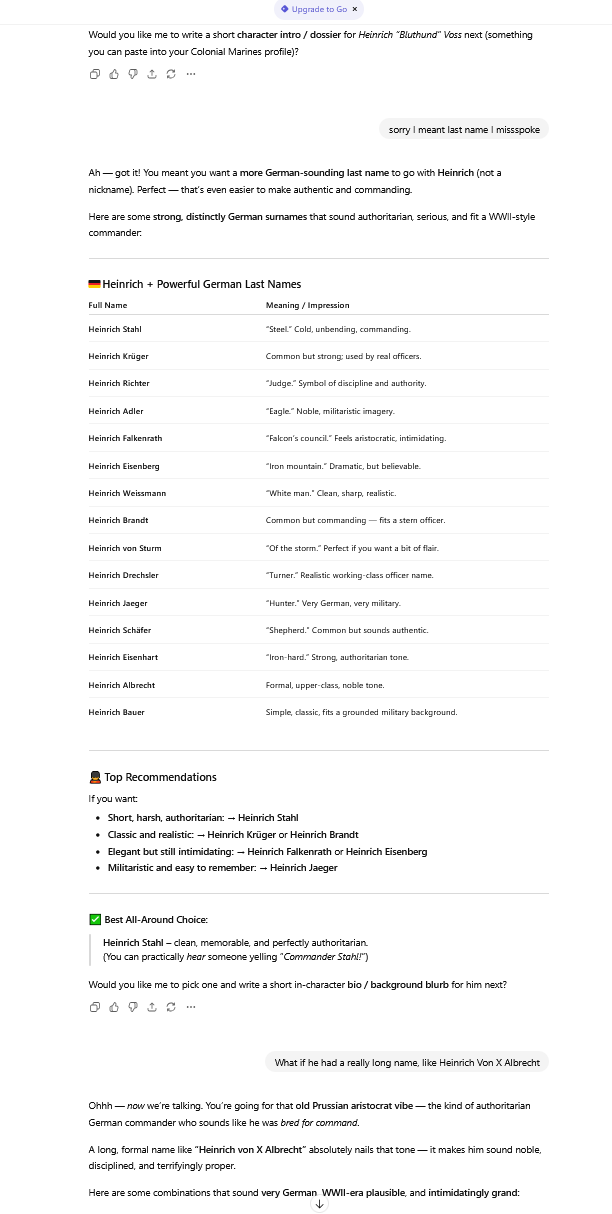
Task: Regenerate the German last names response
Action: pos(171,1007)
